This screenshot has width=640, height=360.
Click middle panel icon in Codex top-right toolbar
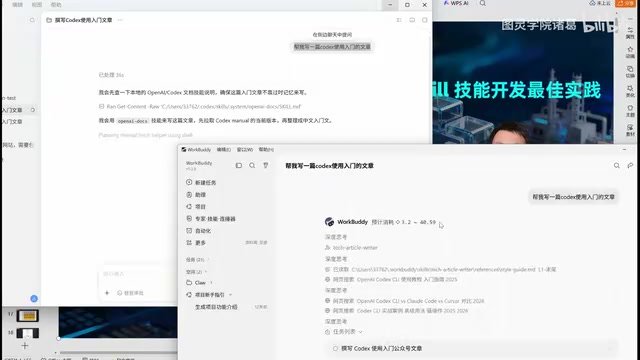tap(412, 20)
